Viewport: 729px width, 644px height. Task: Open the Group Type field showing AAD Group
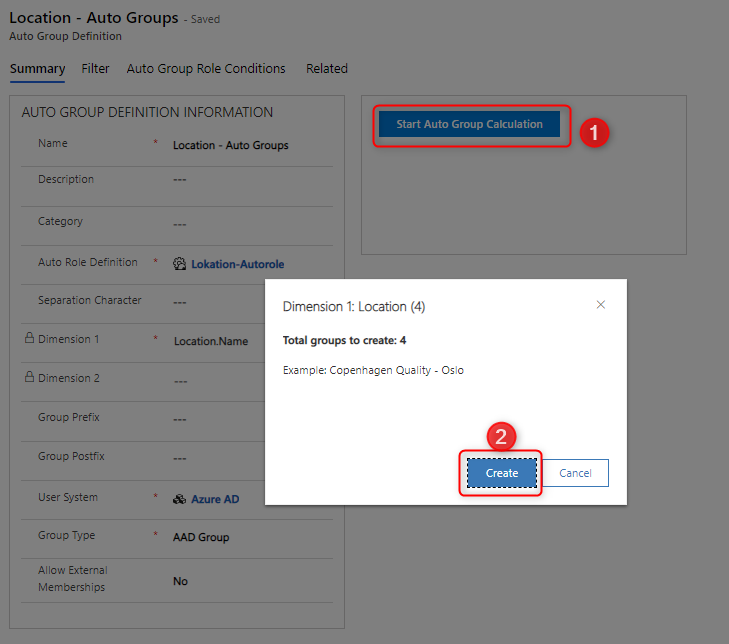(201, 537)
